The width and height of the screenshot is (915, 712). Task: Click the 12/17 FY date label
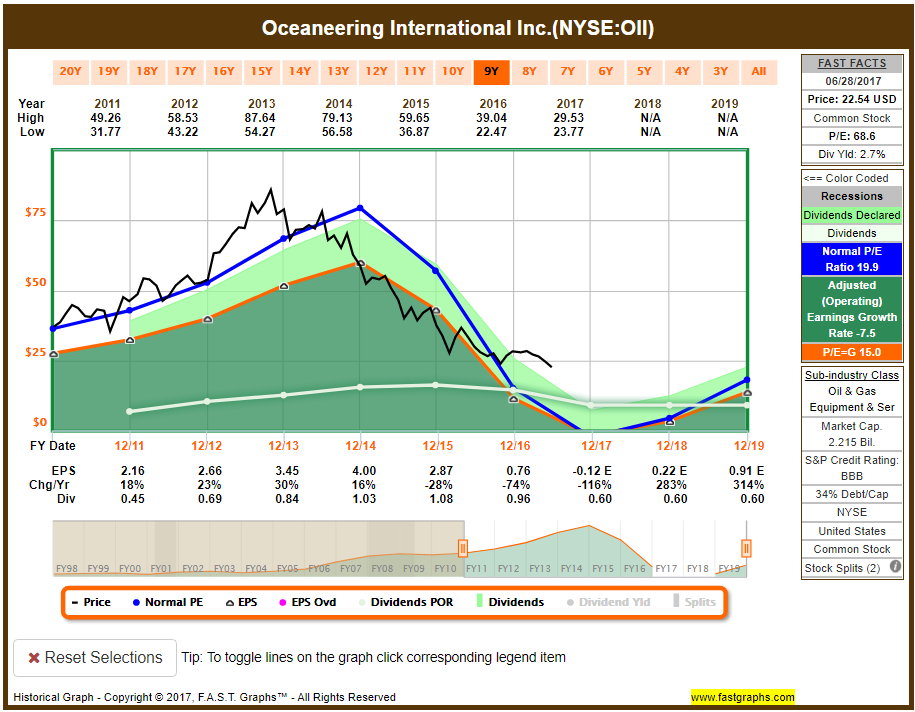(596, 446)
